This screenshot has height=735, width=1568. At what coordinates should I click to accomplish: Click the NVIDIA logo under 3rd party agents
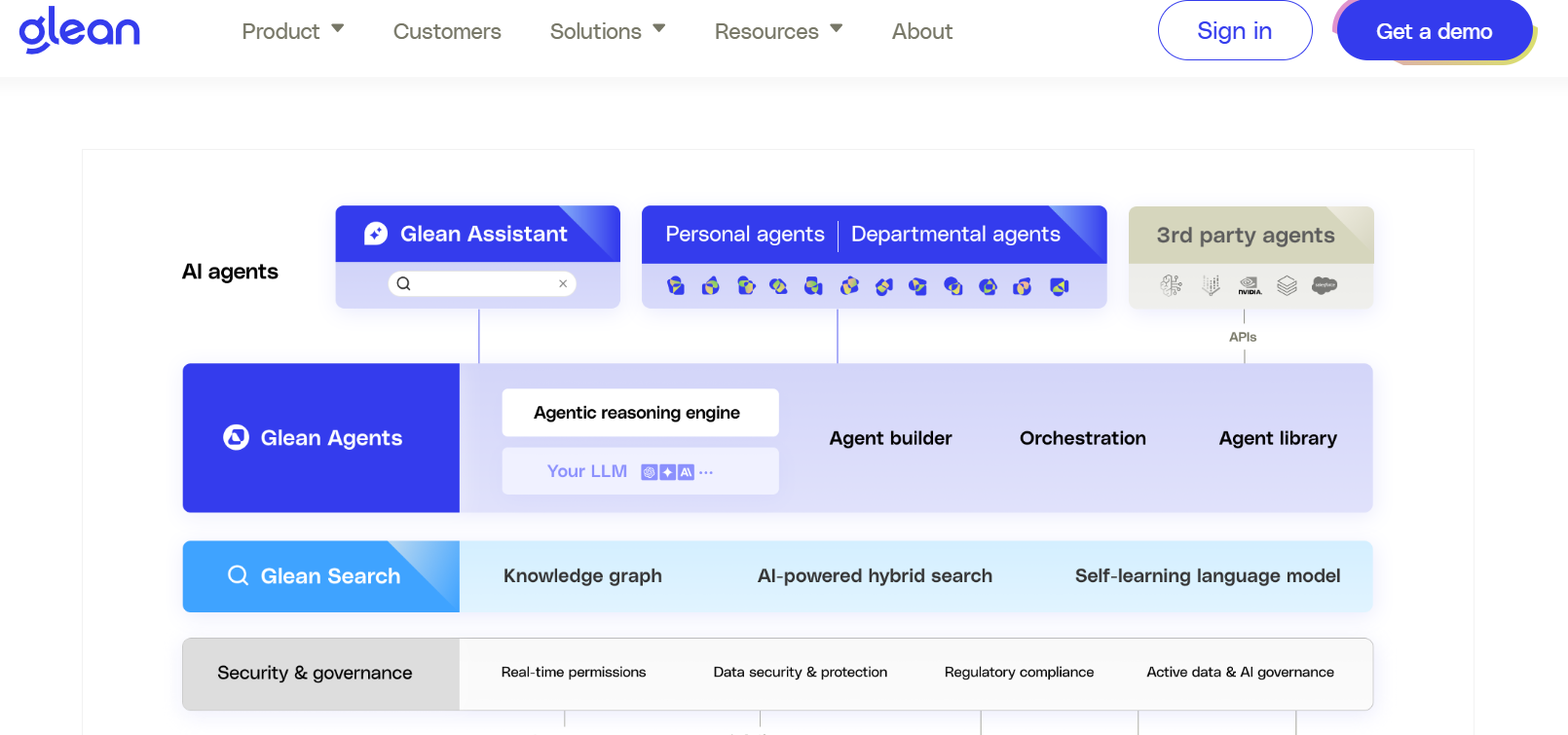tap(1250, 285)
